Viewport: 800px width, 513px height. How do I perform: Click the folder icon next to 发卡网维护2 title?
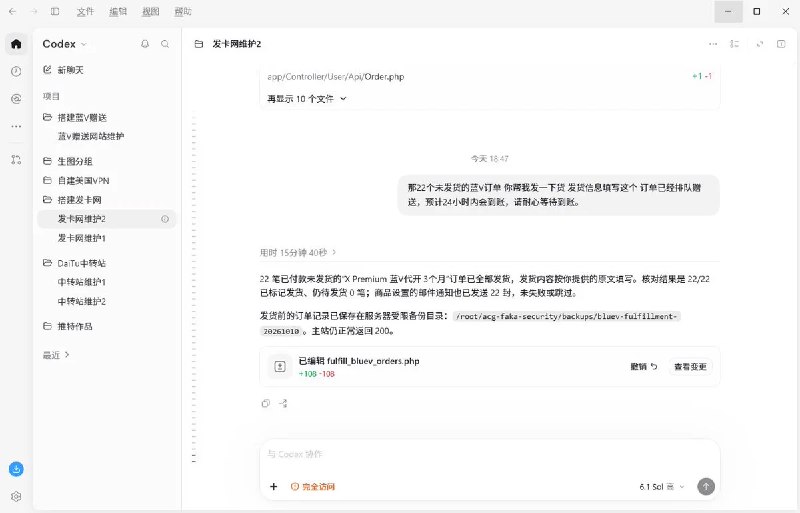tap(199, 44)
